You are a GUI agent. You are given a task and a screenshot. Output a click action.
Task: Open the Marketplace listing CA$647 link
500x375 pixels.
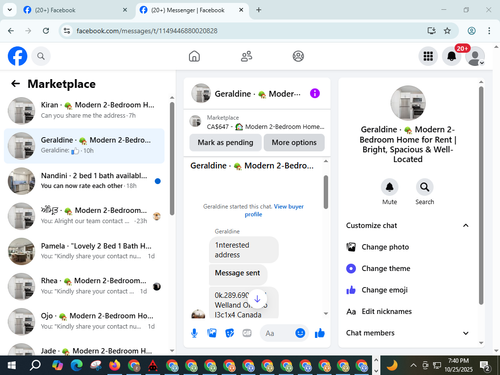[257, 122]
